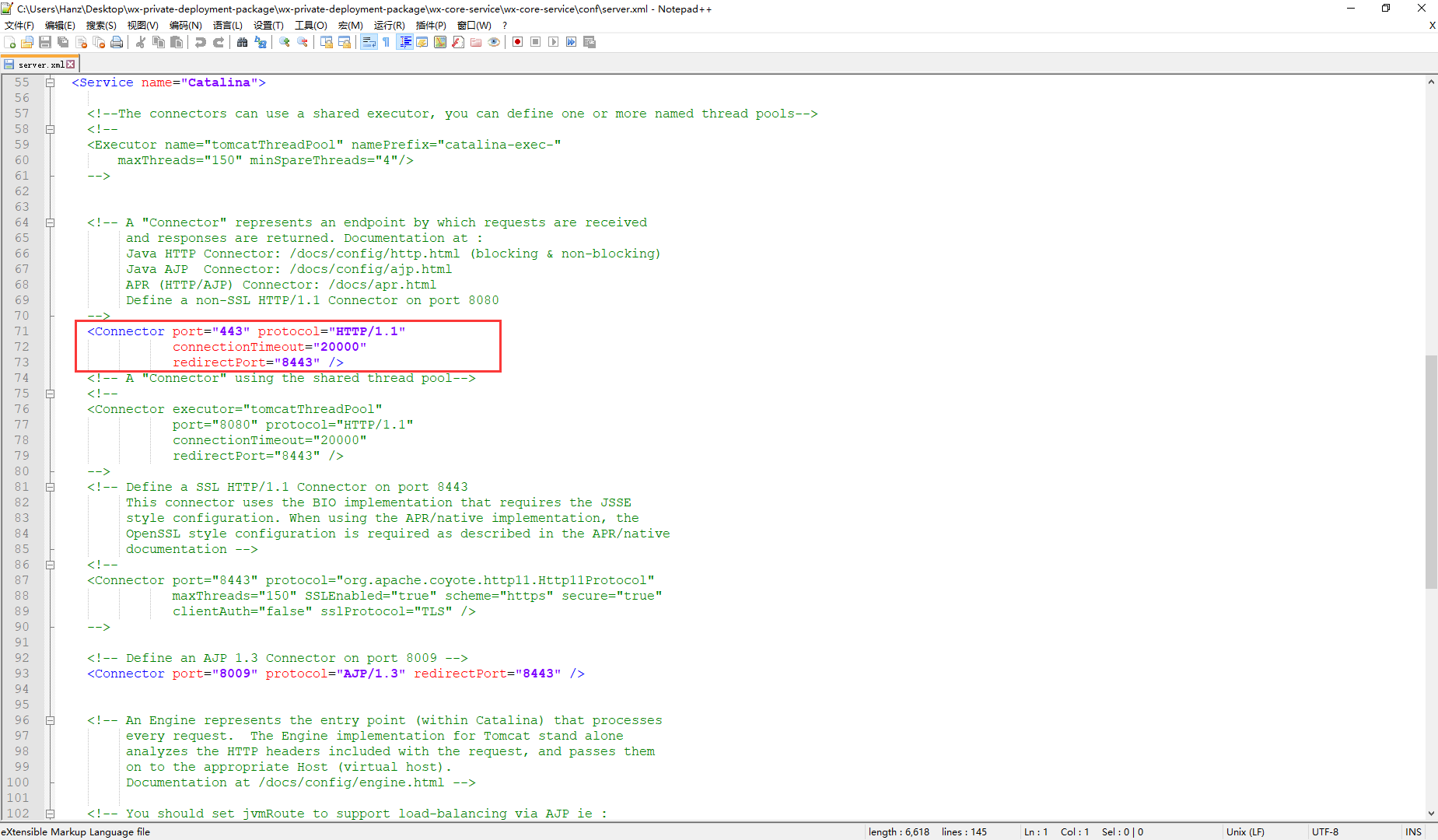Viewport: 1438px width, 840px height.
Task: Open the 插件(P) menu
Action: pos(431,26)
